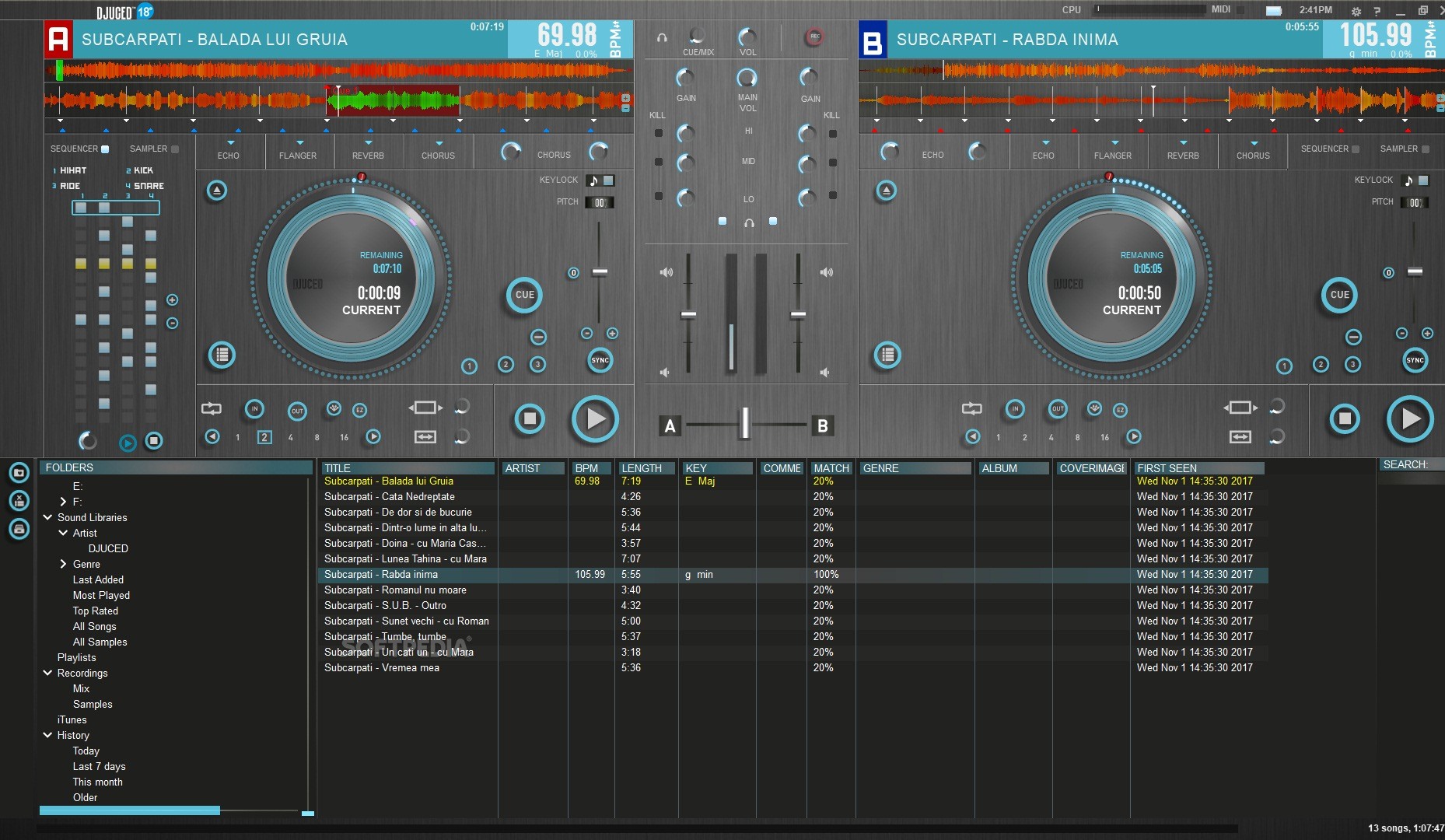This screenshot has height=840, width=1445.
Task: Collapse the Recordings node
Action: 47,673
